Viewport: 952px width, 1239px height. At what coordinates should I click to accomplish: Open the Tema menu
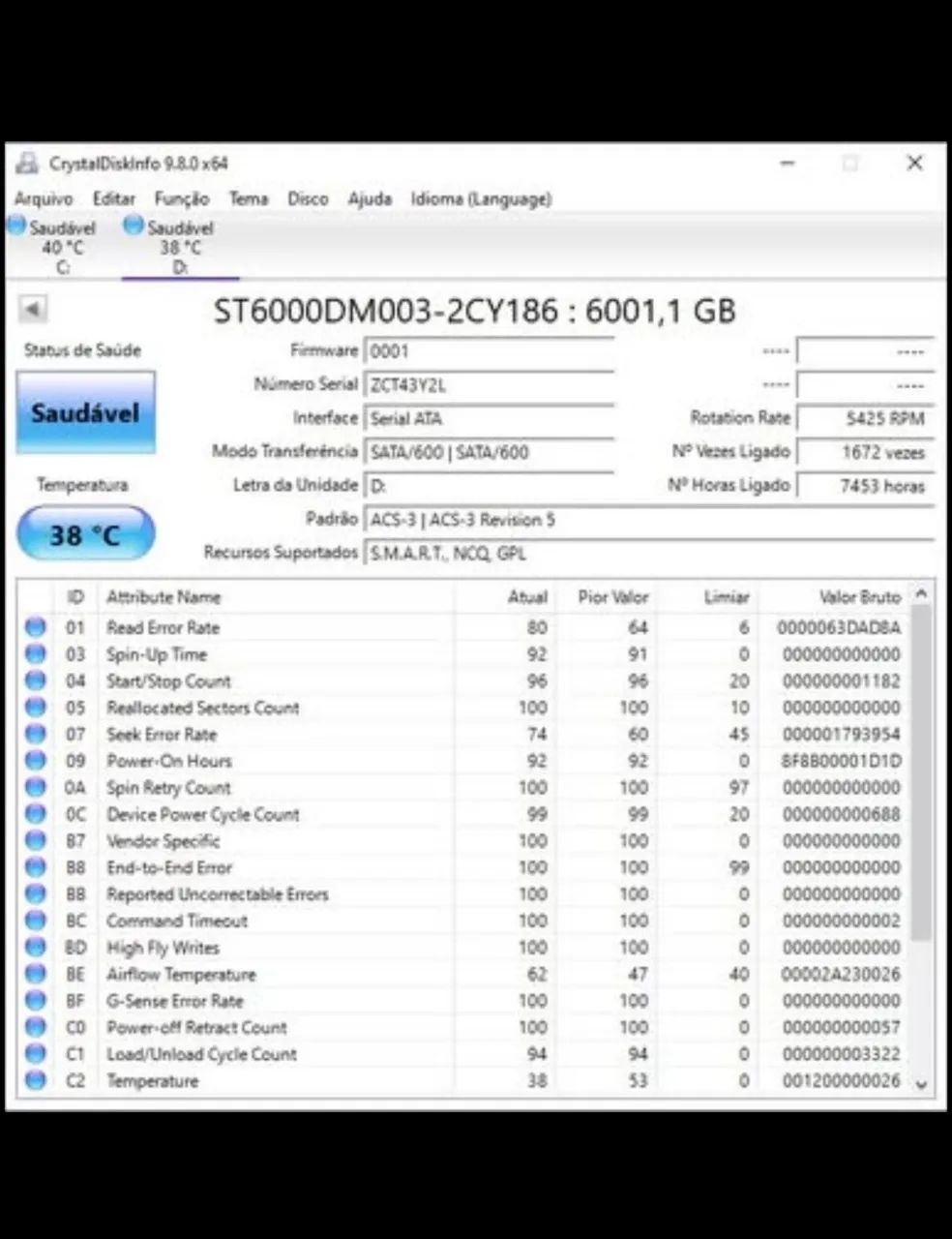(x=248, y=199)
